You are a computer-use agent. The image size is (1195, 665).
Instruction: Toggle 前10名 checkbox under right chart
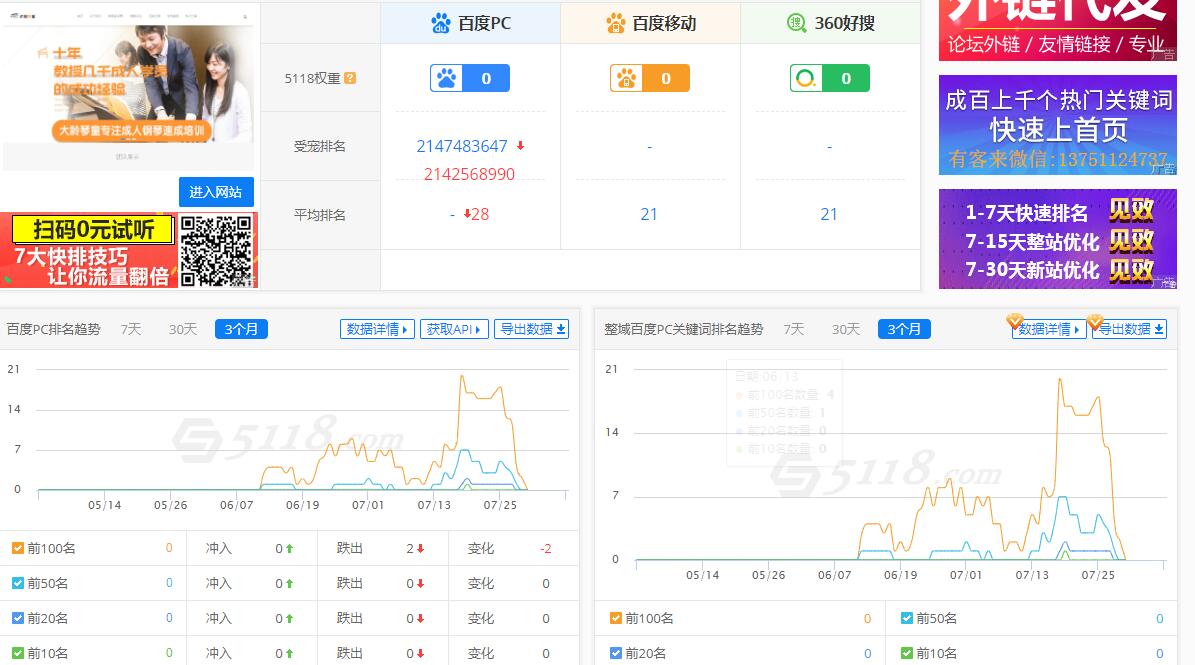907,653
